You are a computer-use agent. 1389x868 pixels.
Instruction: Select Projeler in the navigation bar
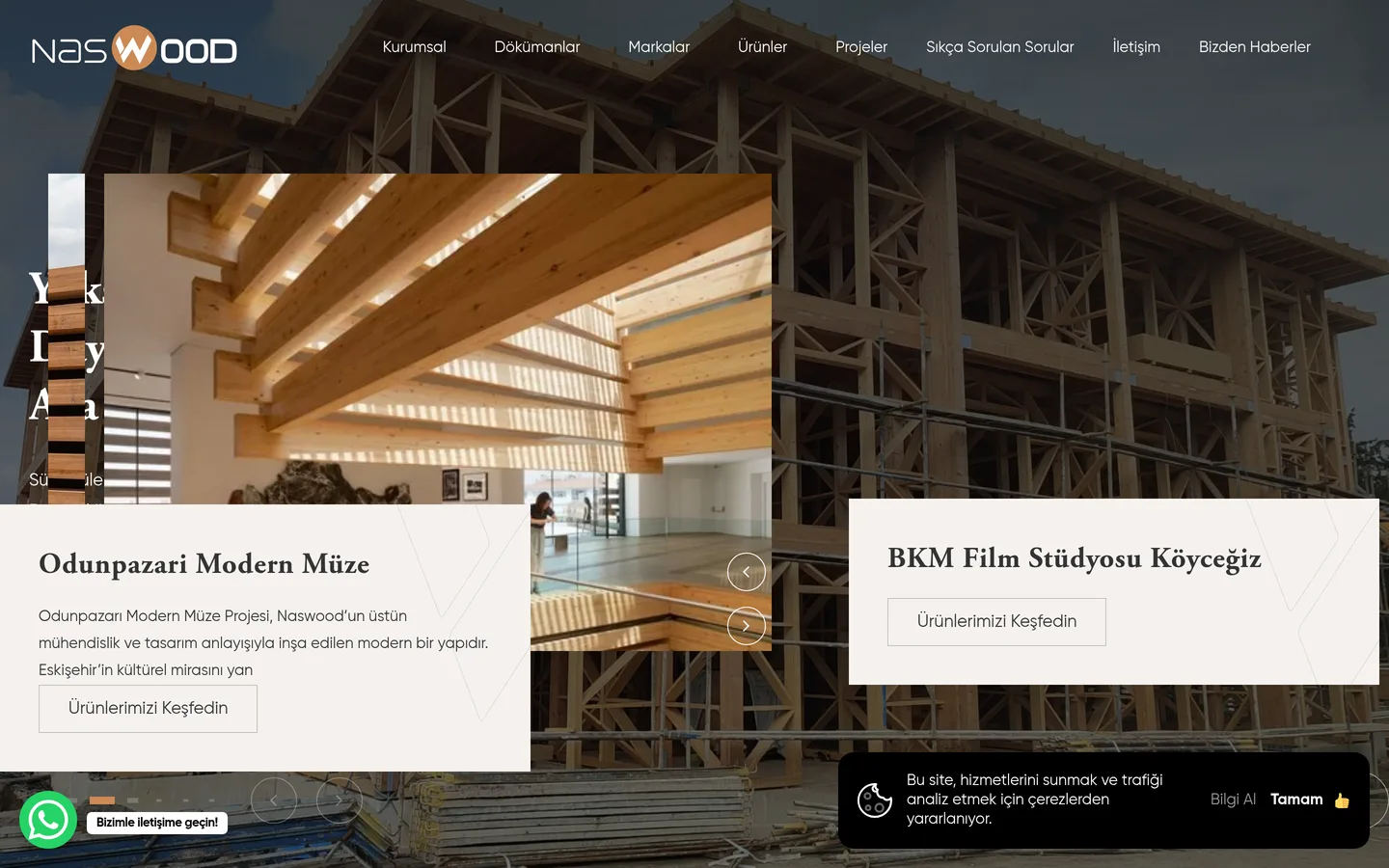[861, 46]
